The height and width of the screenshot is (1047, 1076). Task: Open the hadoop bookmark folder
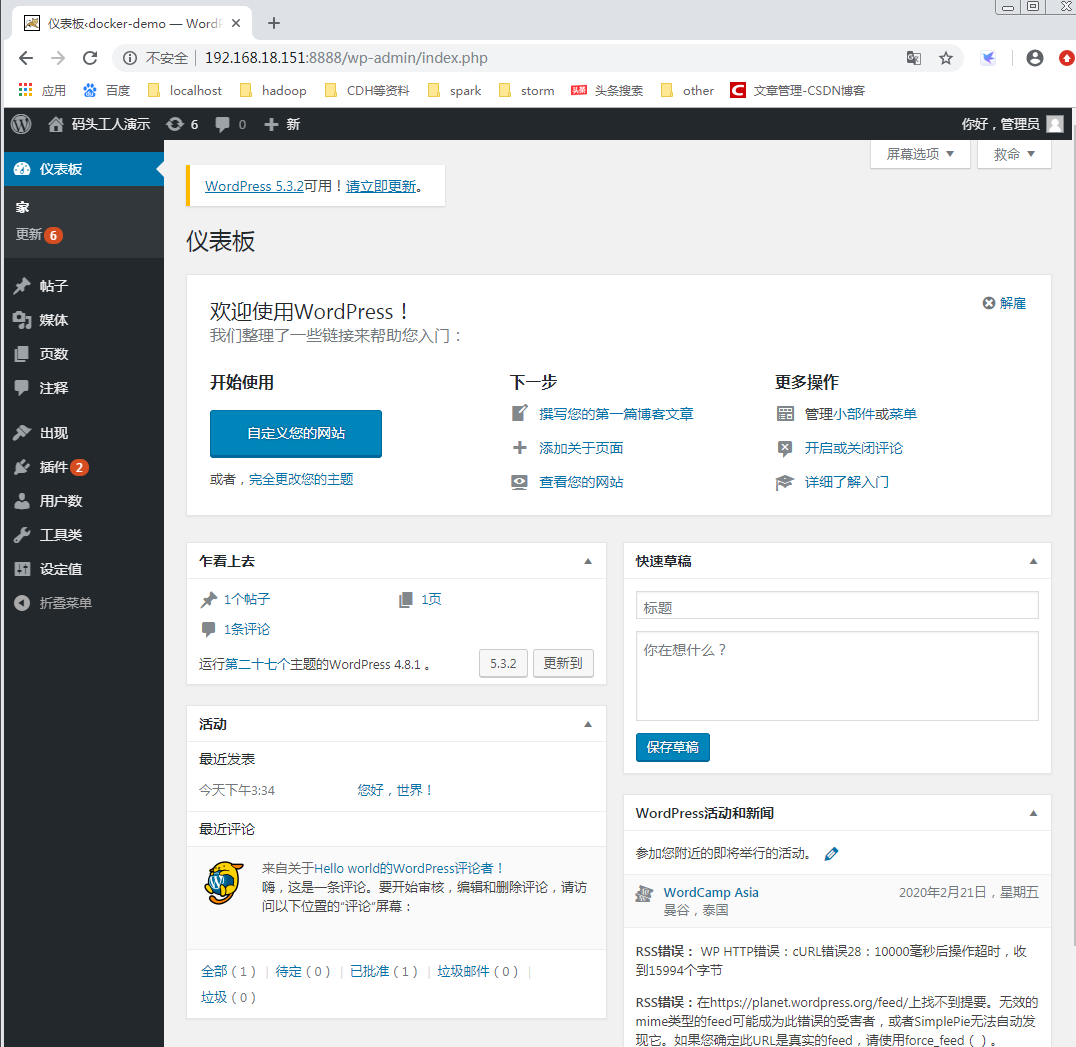(273, 91)
